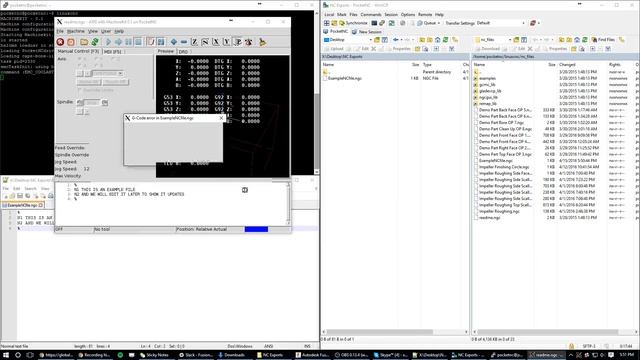The height and width of the screenshot is (360, 640).
Task: Close the G-Code error dialog
Action: 221,118
